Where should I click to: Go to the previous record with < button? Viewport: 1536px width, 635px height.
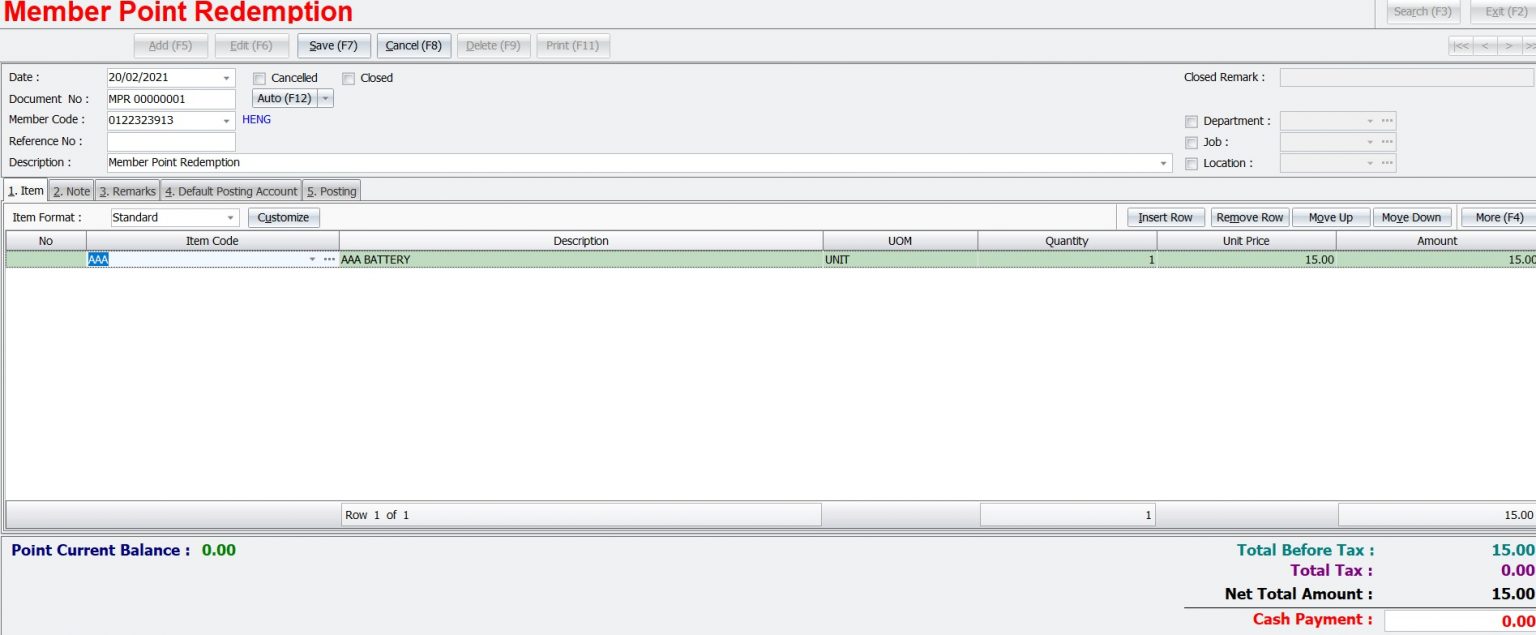click(x=1485, y=46)
